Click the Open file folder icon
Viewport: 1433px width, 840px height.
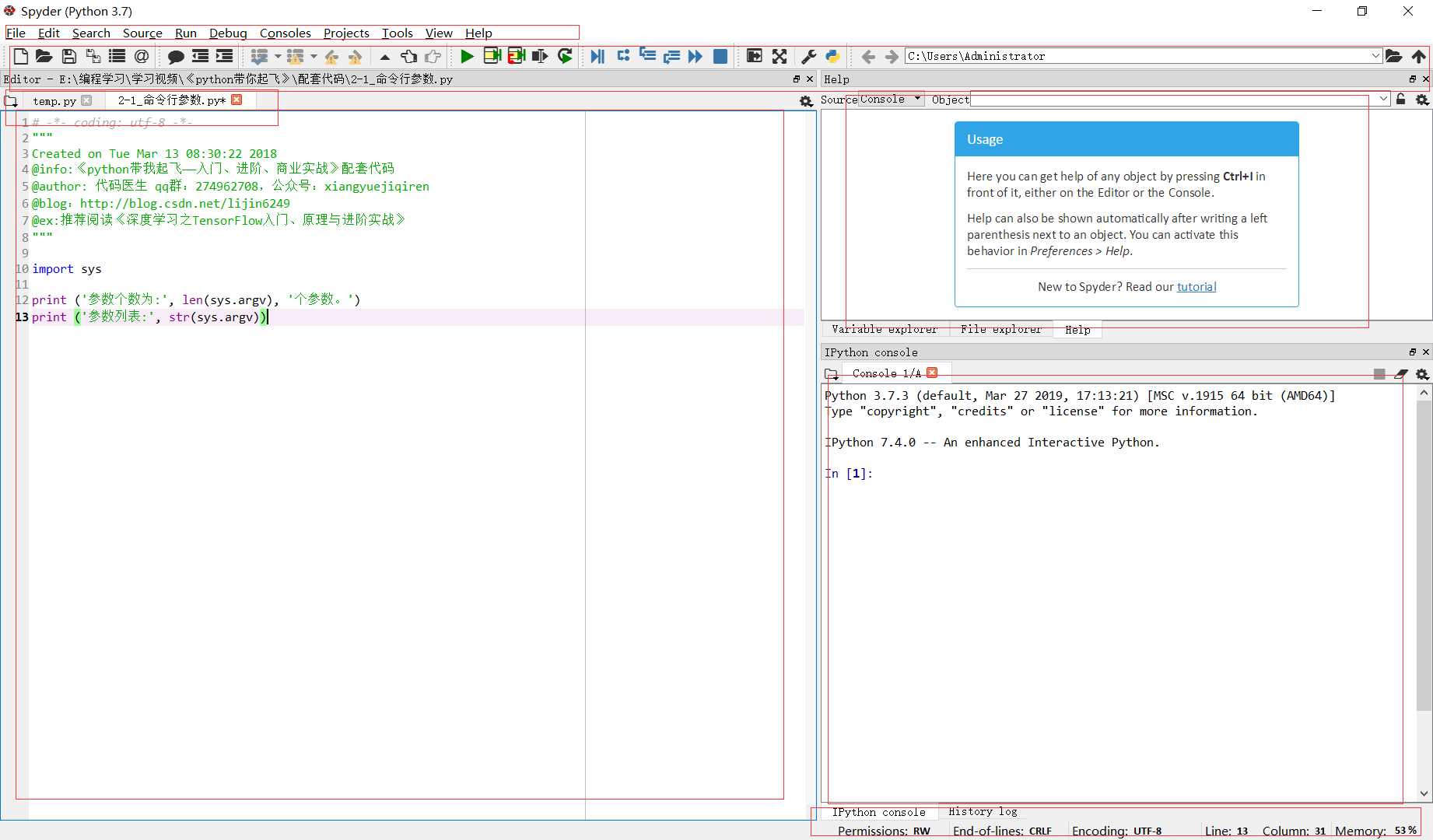(x=44, y=56)
